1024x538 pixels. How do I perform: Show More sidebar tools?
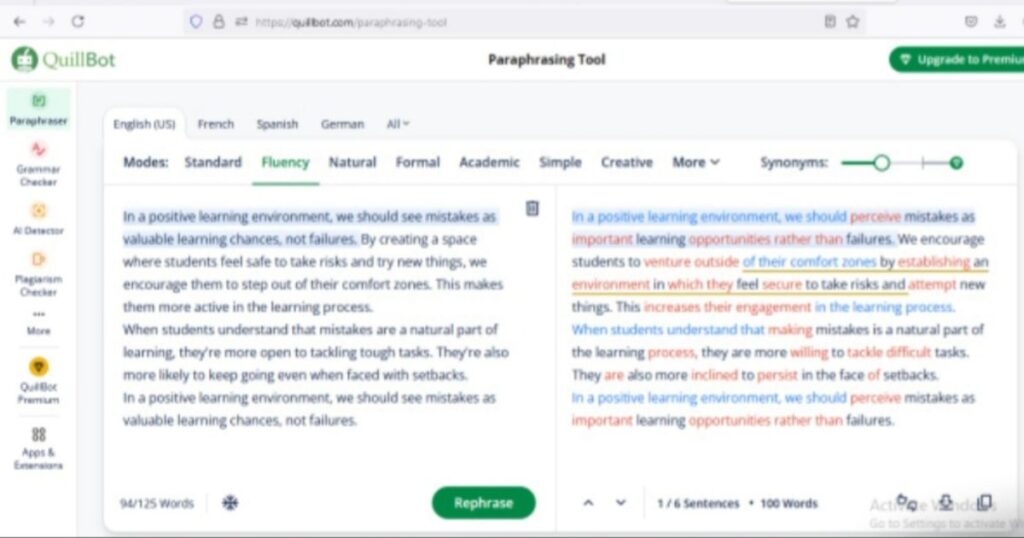pos(39,323)
